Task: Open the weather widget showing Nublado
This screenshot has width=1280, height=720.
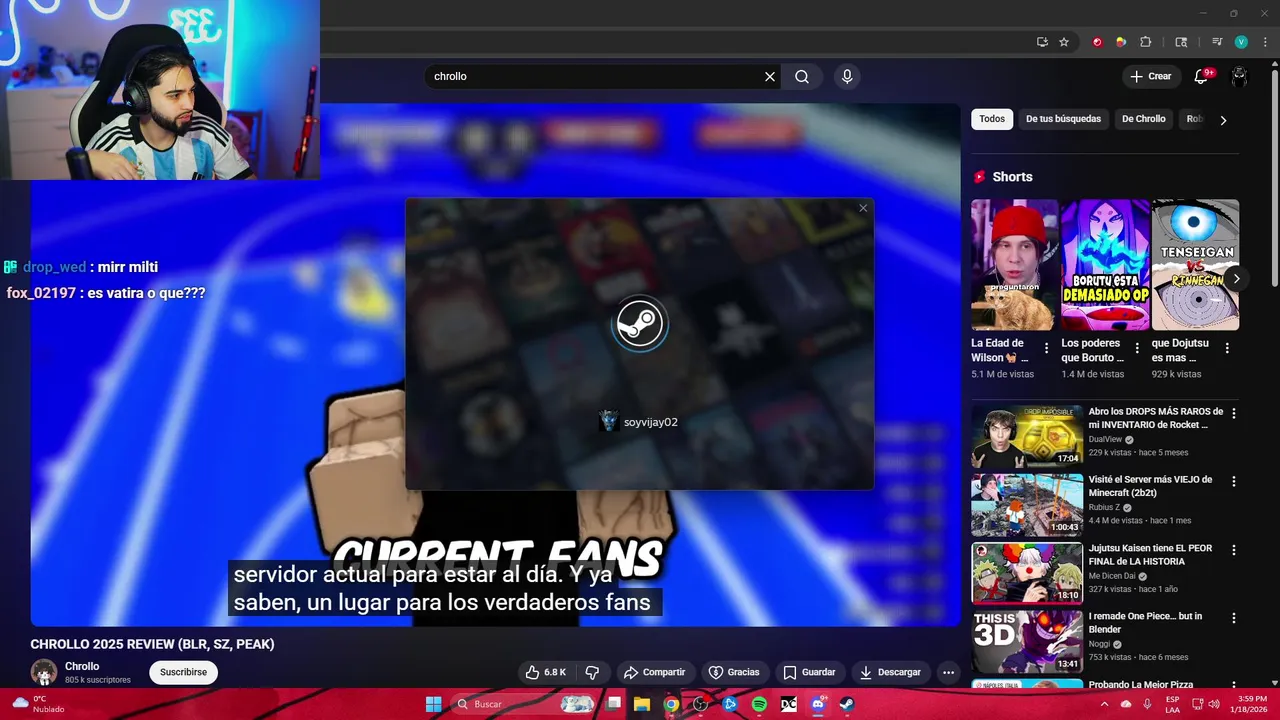Action: 38,704
